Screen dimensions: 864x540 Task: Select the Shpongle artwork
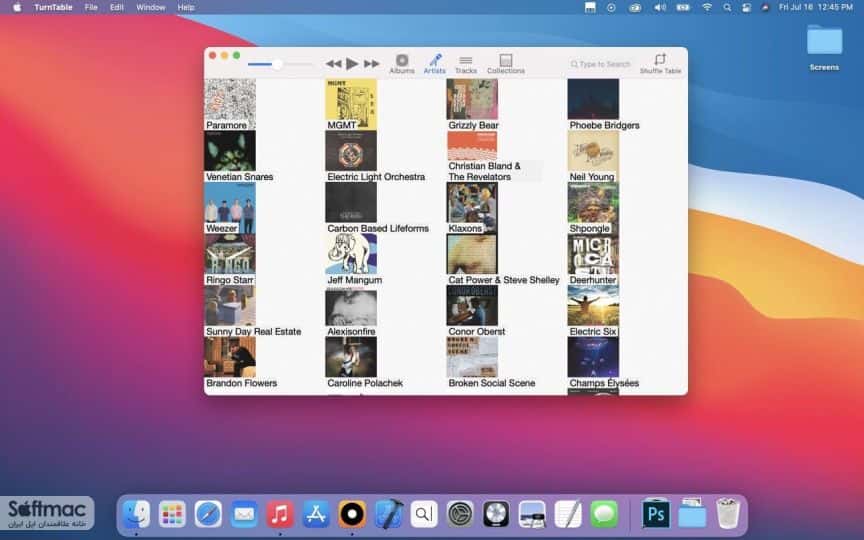[x=593, y=208]
